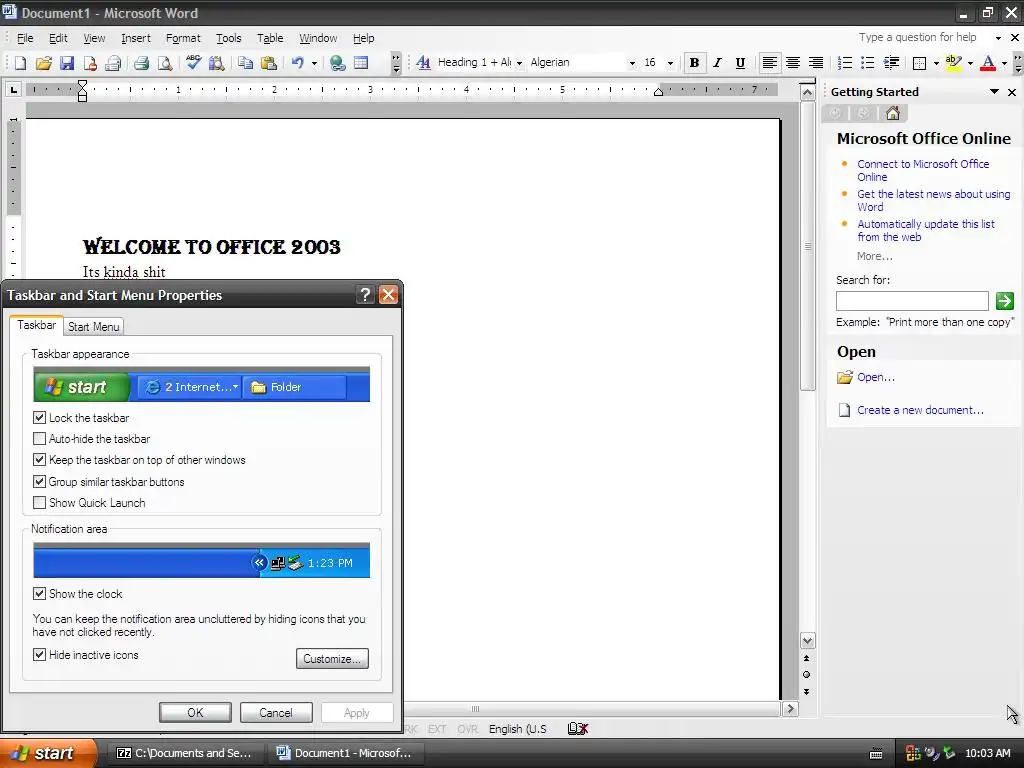Click the right indent marker on ruler
This screenshot has width=1024, height=768.
tap(658, 91)
